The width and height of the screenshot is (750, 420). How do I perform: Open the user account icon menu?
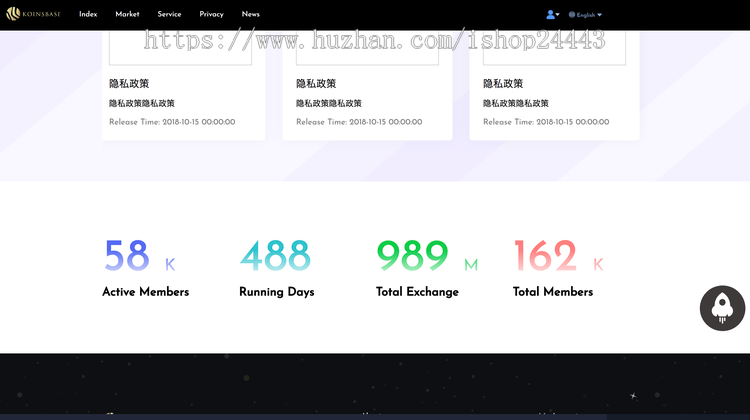[x=552, y=15]
